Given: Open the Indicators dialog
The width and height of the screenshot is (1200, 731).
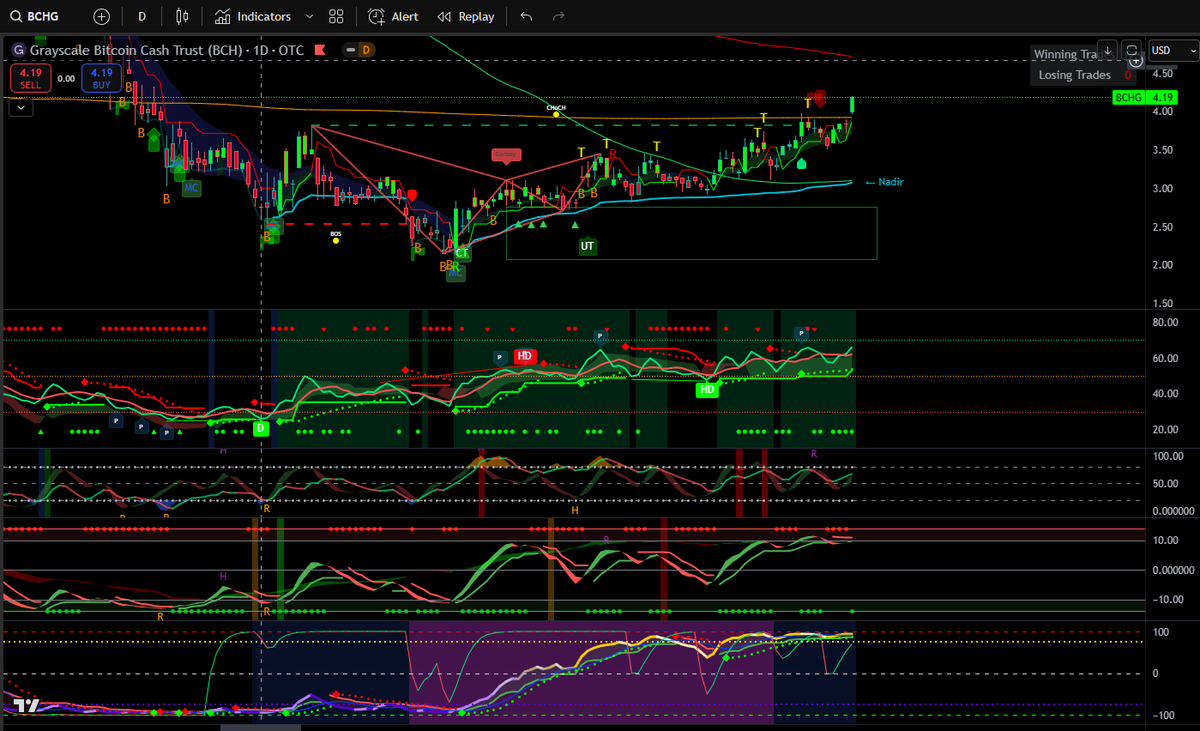Looking at the screenshot, I should (x=253, y=16).
